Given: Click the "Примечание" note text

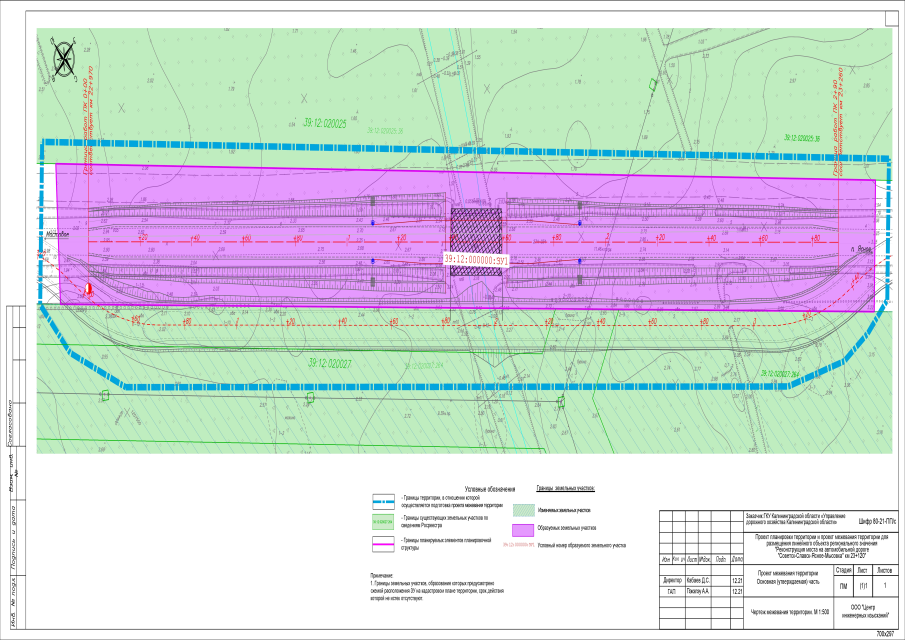Looking at the screenshot, I should 382,574.
